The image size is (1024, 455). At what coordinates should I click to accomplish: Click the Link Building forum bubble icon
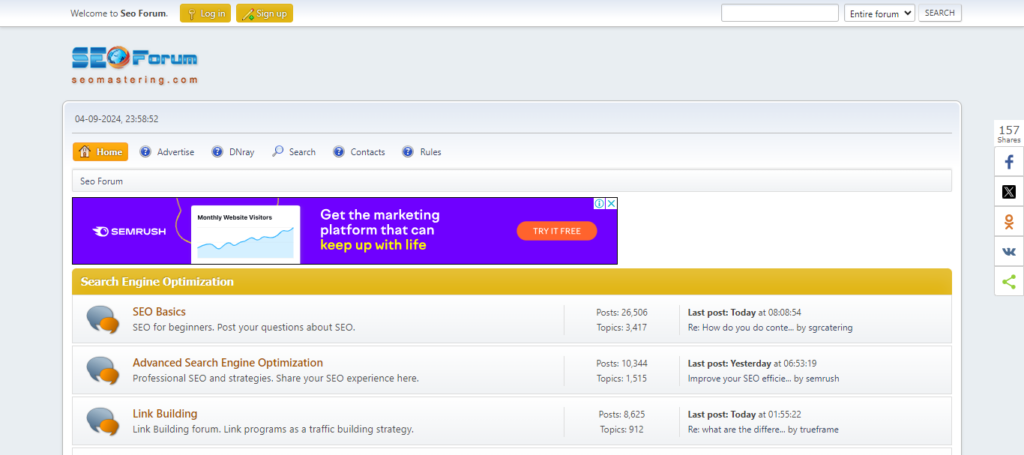[102, 421]
